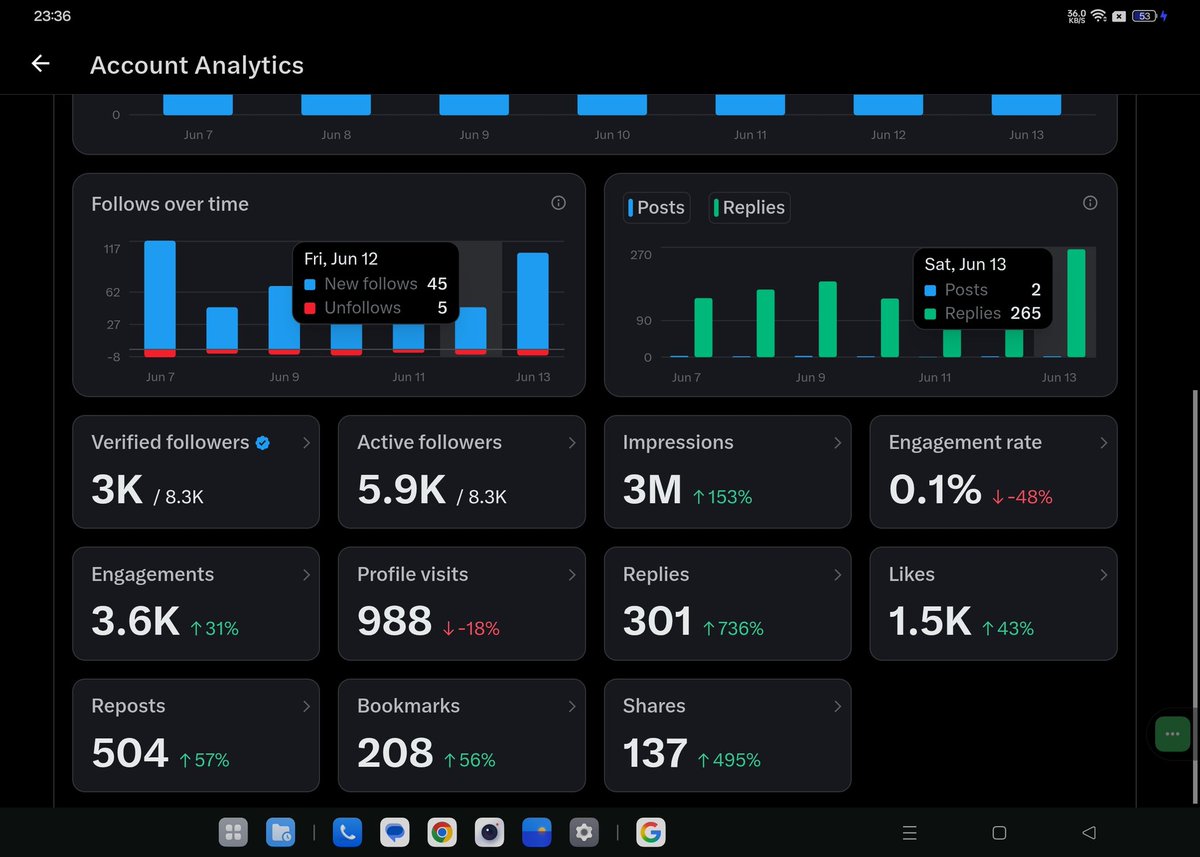The width and height of the screenshot is (1200, 857).
Task: Expand the Likes card chevron
Action: (x=1104, y=575)
